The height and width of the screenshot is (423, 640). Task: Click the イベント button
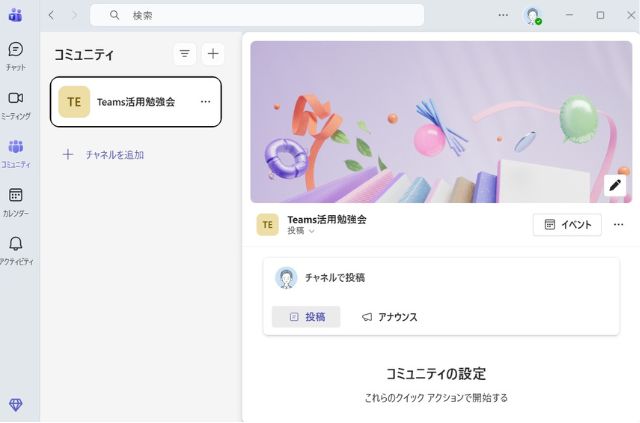click(567, 224)
